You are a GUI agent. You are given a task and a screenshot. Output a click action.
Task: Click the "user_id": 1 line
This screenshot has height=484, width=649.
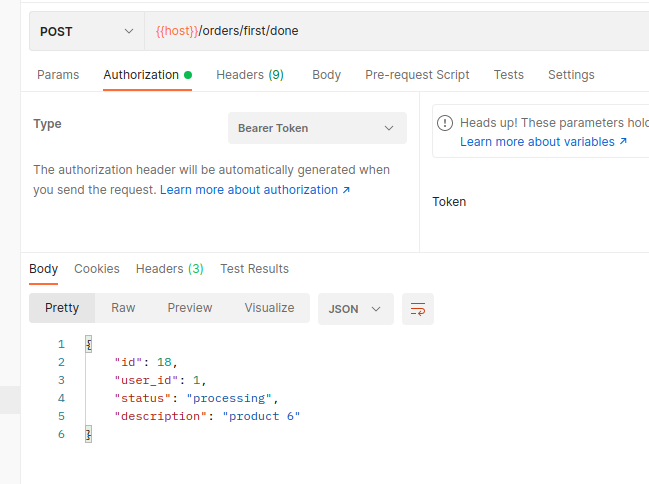click(x=160, y=380)
